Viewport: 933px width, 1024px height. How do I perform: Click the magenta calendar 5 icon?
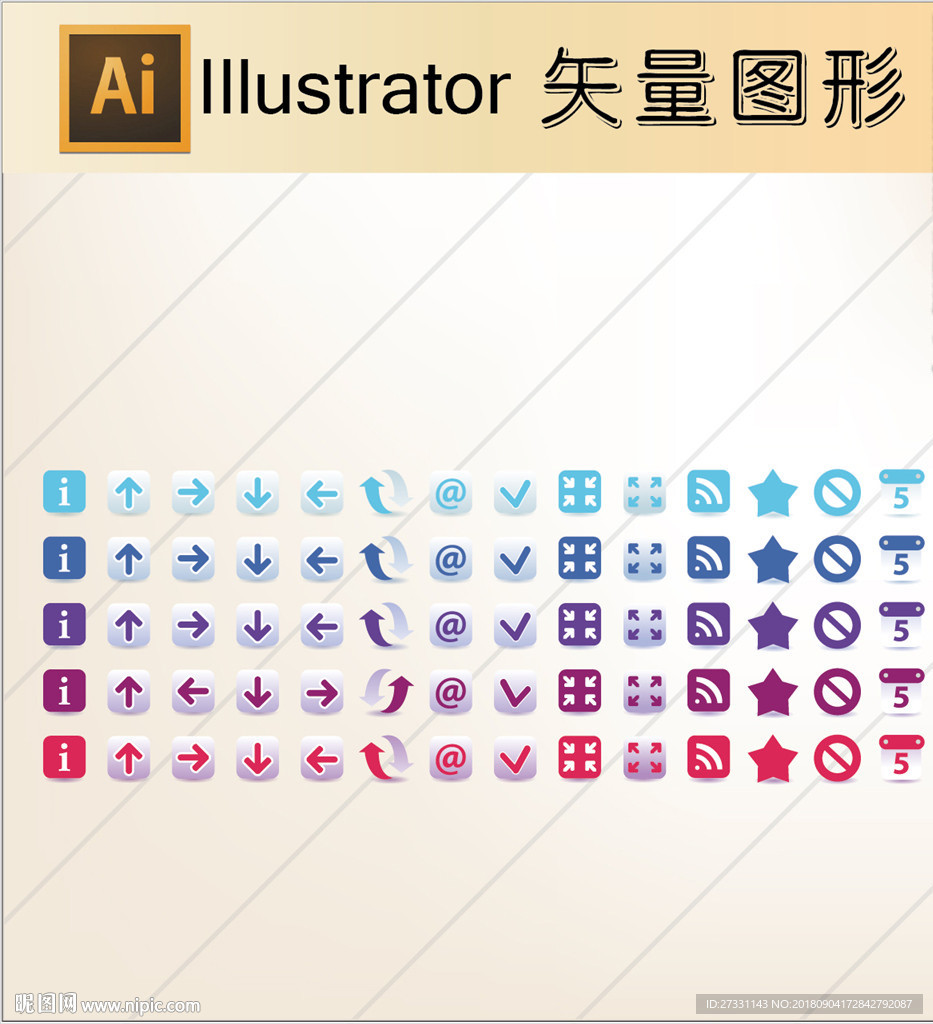click(x=902, y=692)
